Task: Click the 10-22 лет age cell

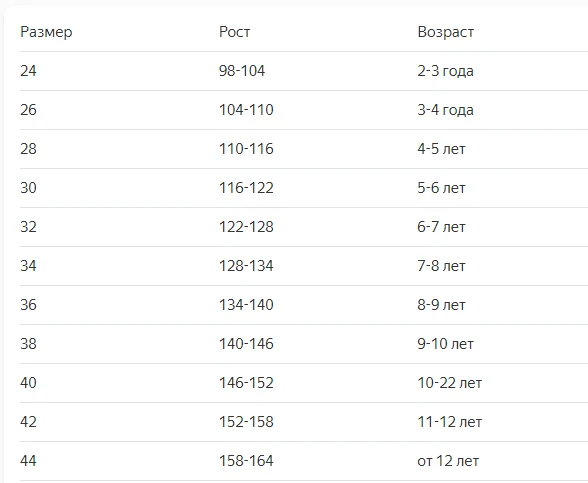Action: [450, 383]
